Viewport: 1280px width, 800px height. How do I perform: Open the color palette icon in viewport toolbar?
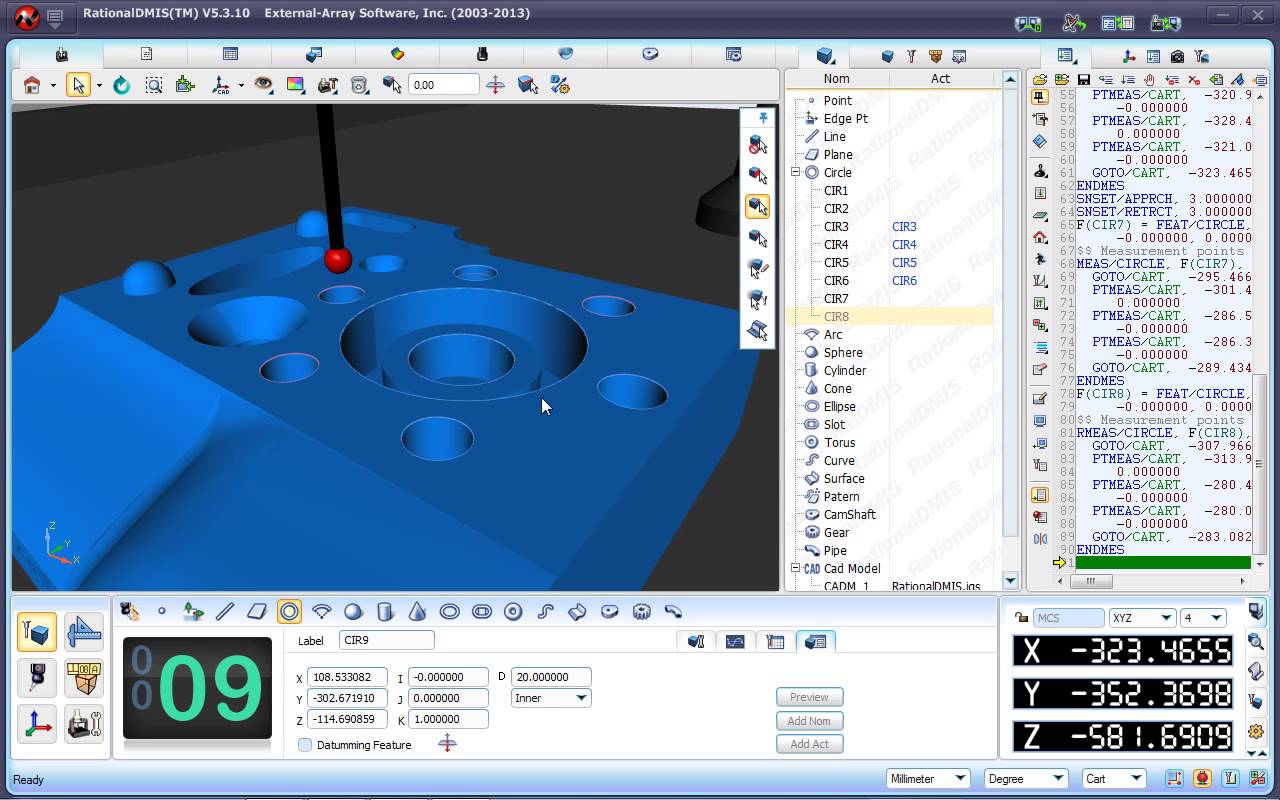(x=295, y=85)
